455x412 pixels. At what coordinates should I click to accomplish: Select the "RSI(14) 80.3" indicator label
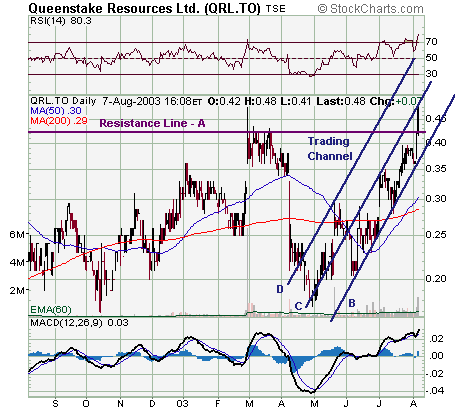click(61, 21)
